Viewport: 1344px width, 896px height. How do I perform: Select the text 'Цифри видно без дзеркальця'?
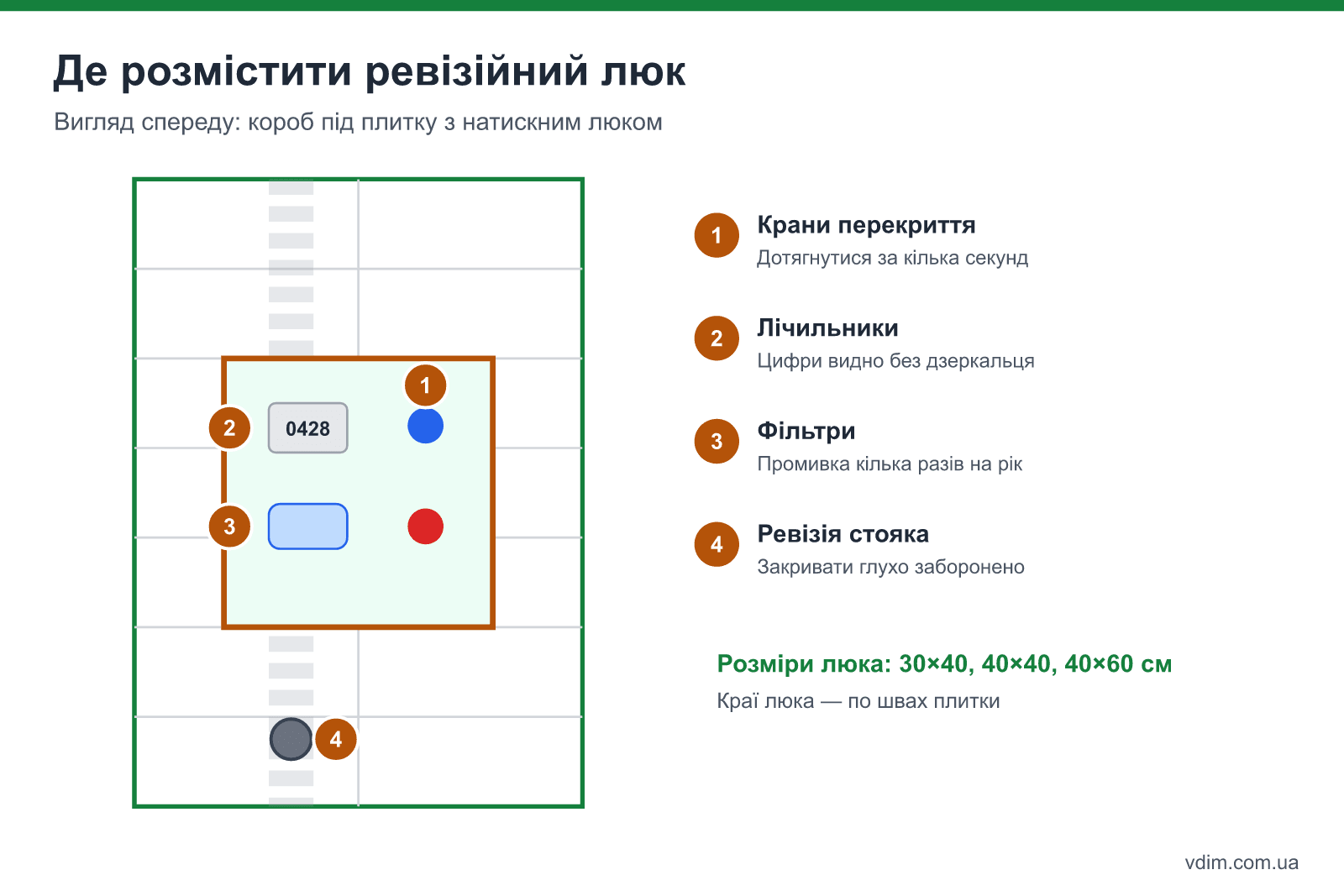coord(895,361)
